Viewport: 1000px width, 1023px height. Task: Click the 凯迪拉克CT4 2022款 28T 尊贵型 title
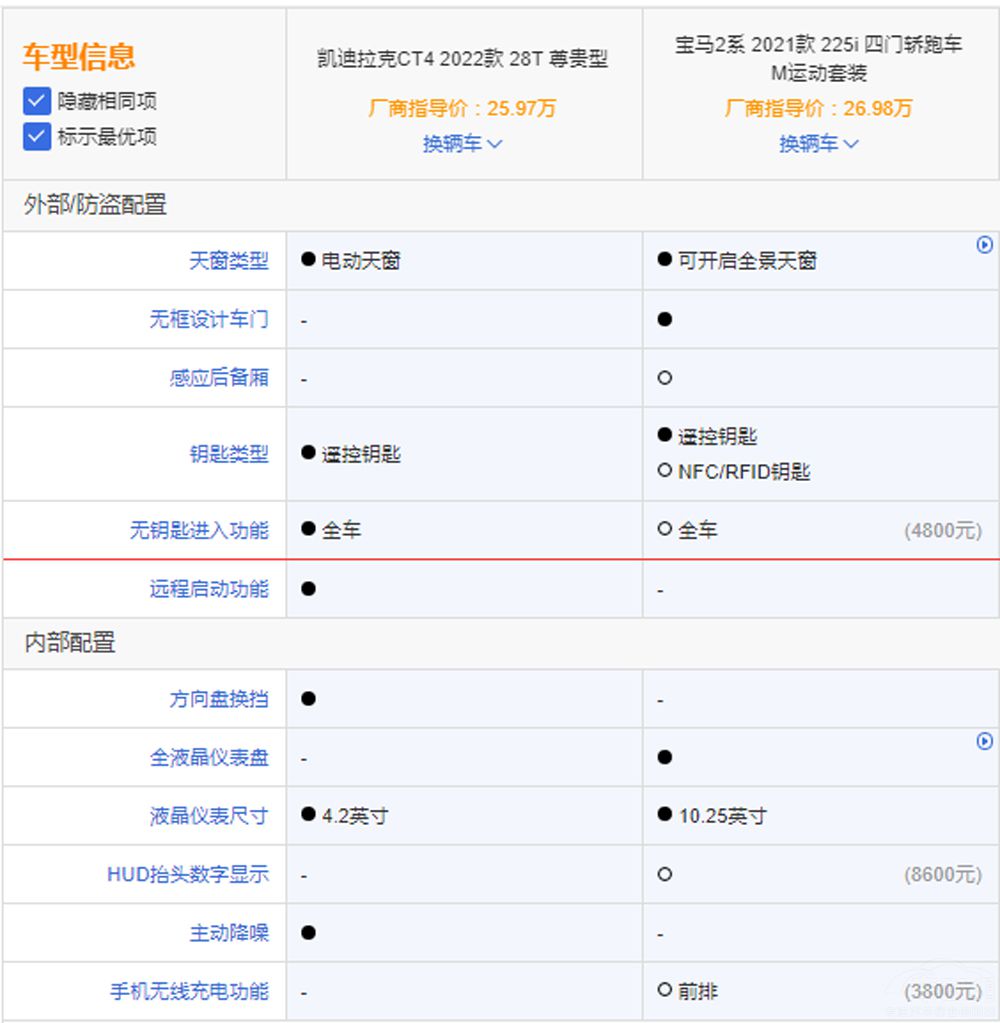click(x=462, y=59)
